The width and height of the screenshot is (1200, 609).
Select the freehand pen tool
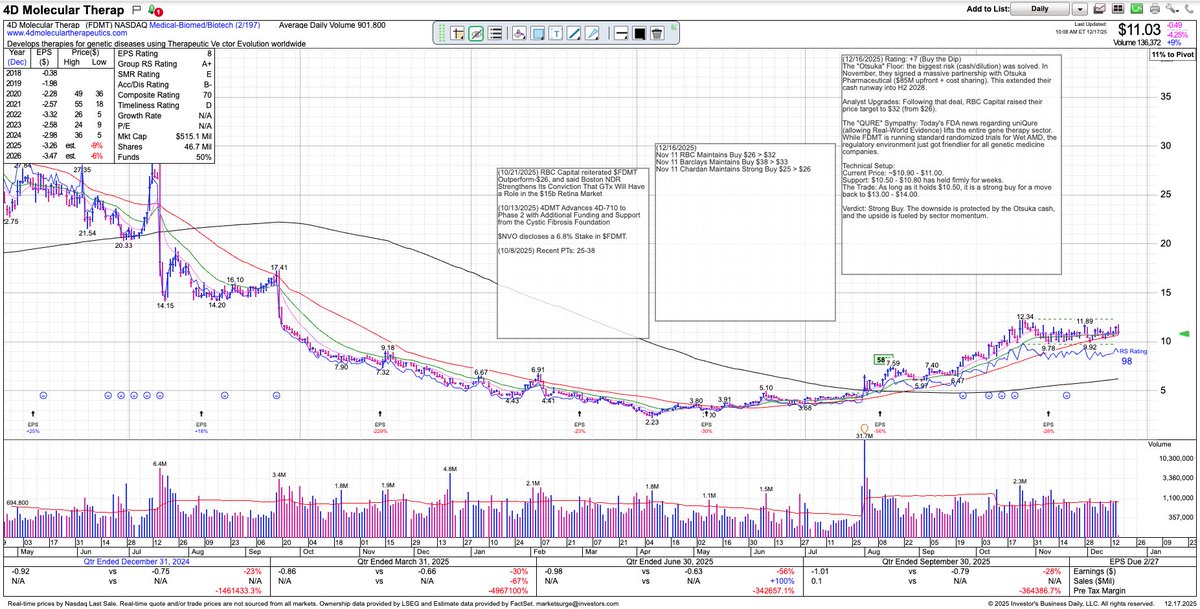click(x=592, y=33)
